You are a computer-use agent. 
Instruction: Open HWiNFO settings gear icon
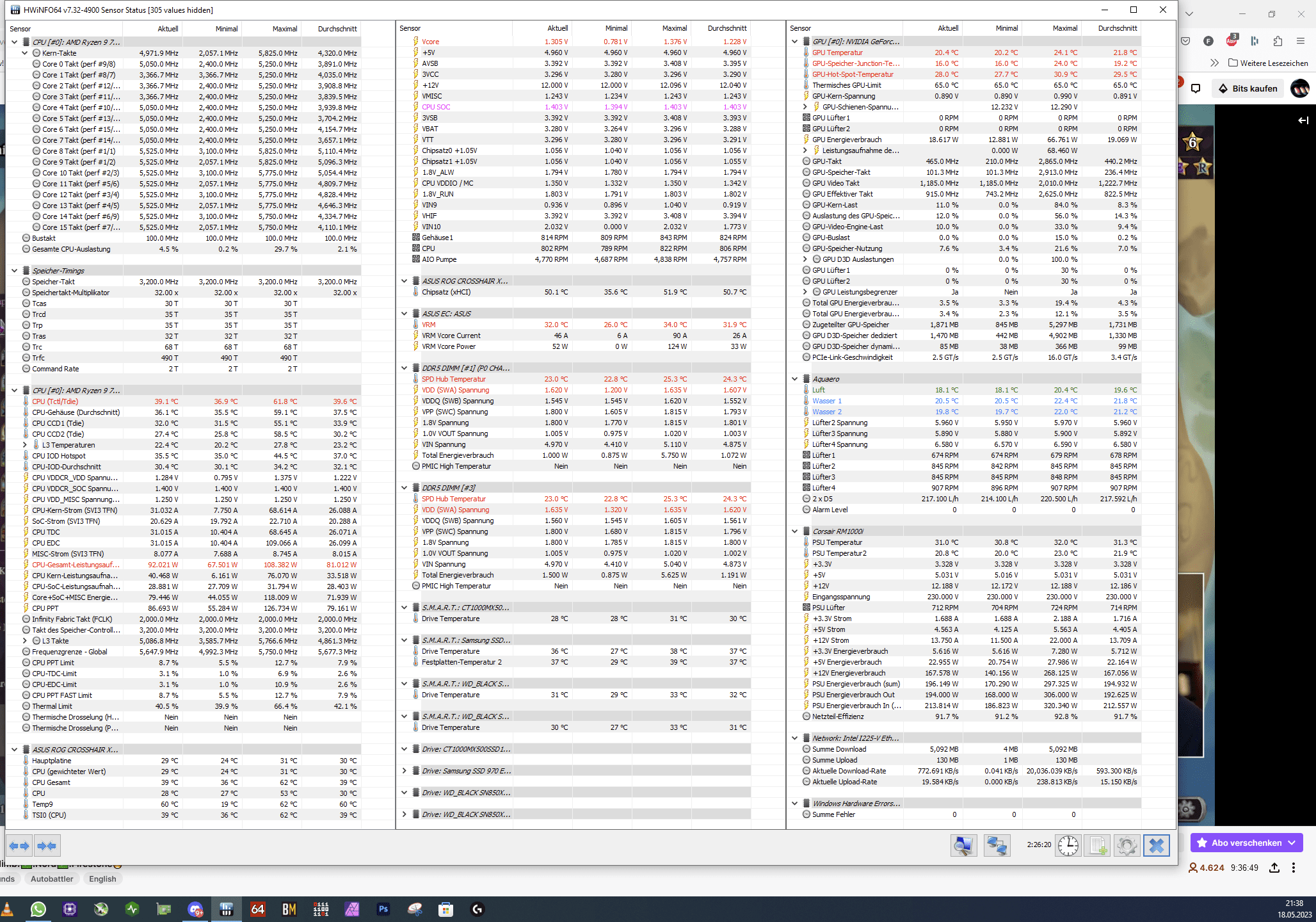click(x=1127, y=846)
